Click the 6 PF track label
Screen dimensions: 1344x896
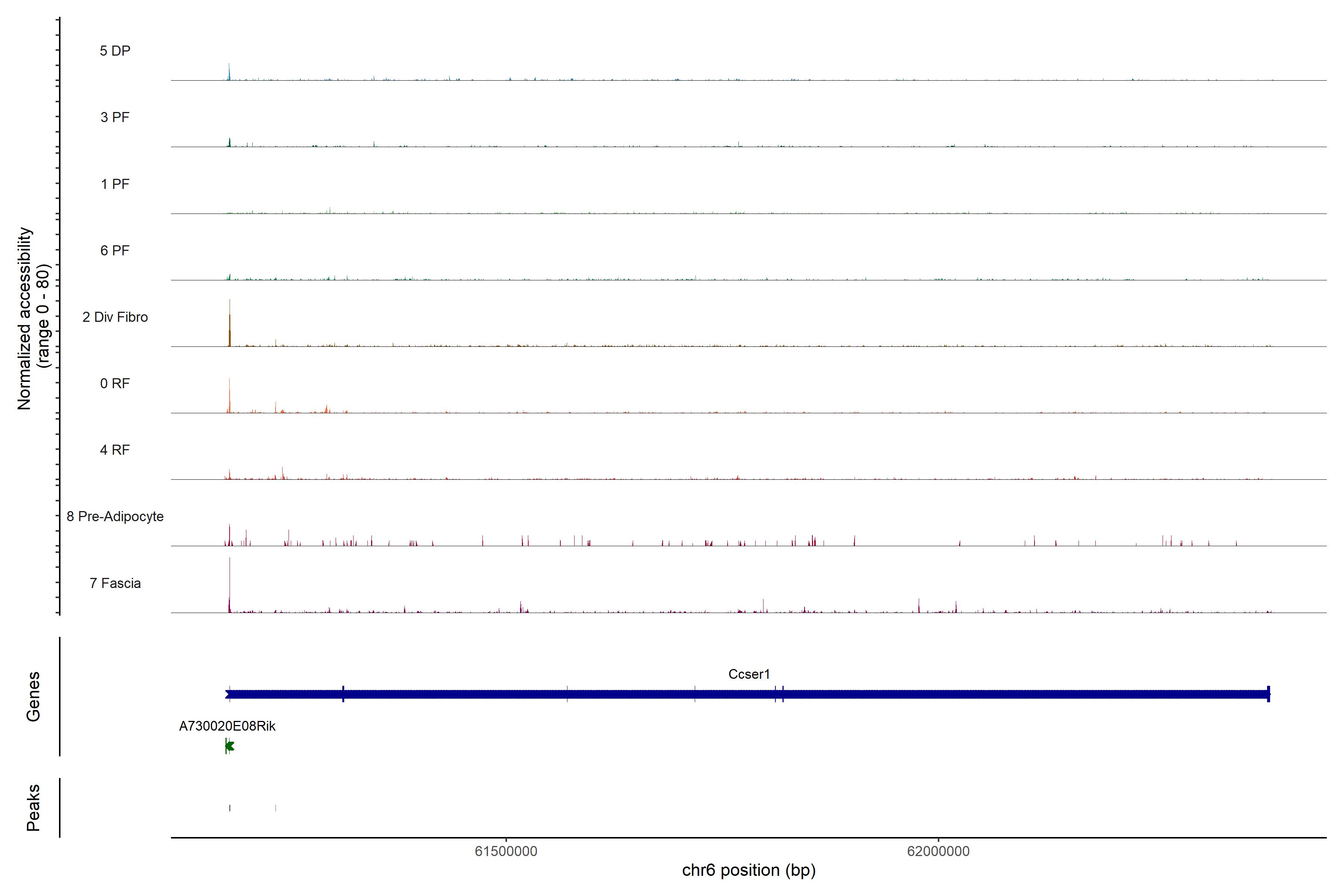click(115, 250)
